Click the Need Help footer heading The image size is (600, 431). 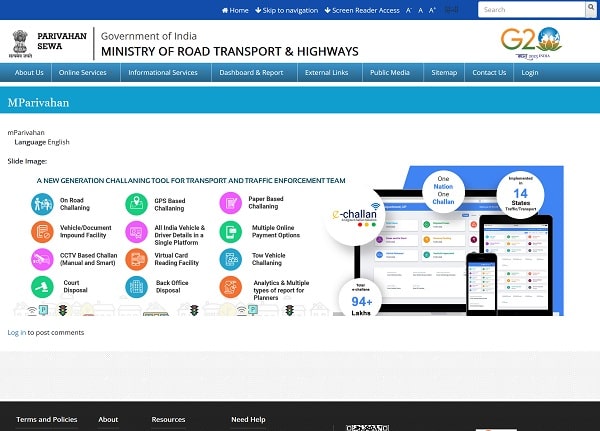coord(248,420)
